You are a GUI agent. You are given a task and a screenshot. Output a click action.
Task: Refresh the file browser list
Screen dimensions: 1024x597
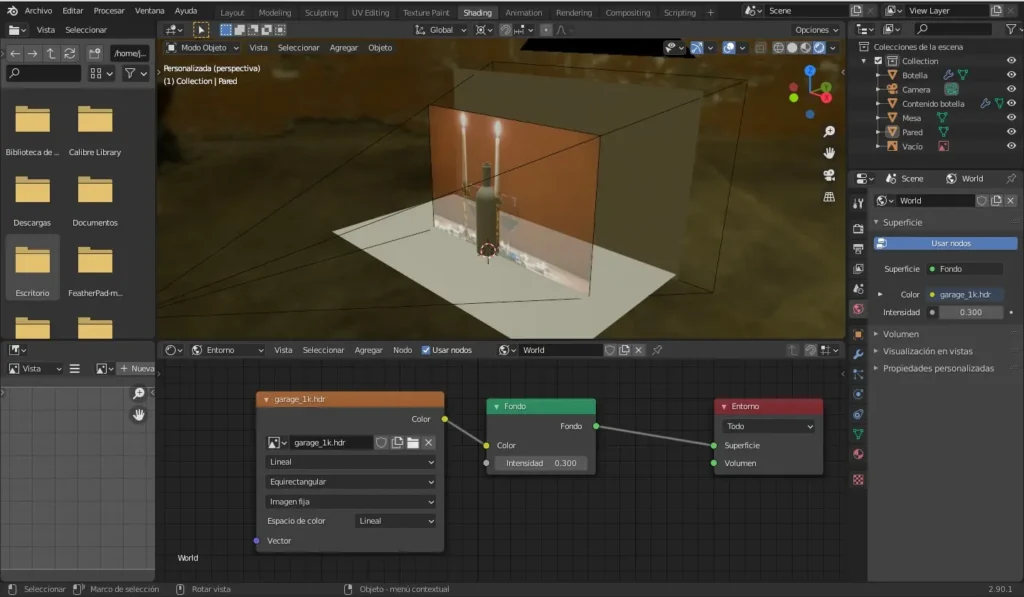point(69,54)
